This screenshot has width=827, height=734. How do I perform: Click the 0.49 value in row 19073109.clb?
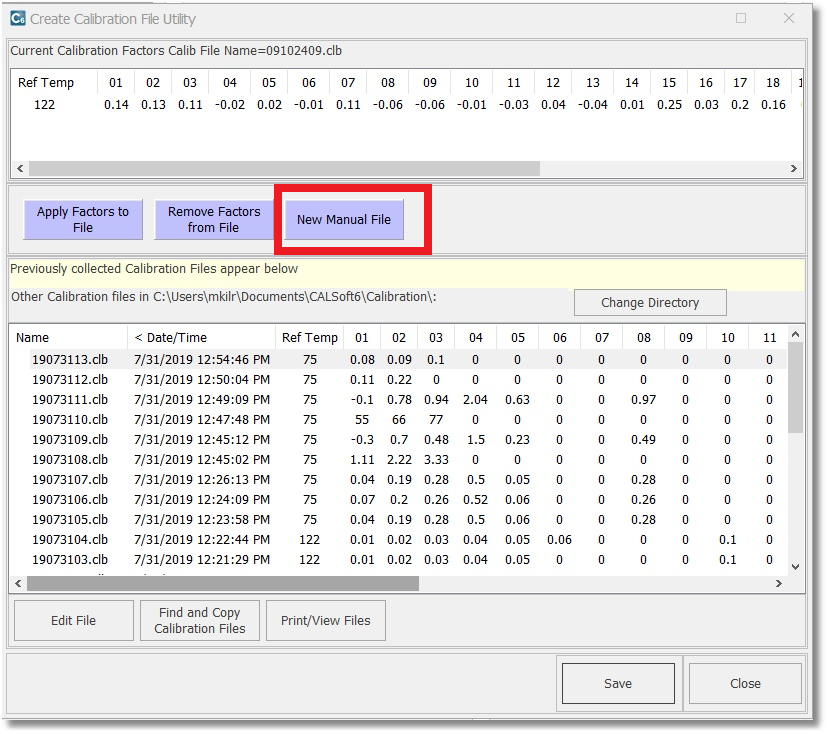[x=643, y=440]
